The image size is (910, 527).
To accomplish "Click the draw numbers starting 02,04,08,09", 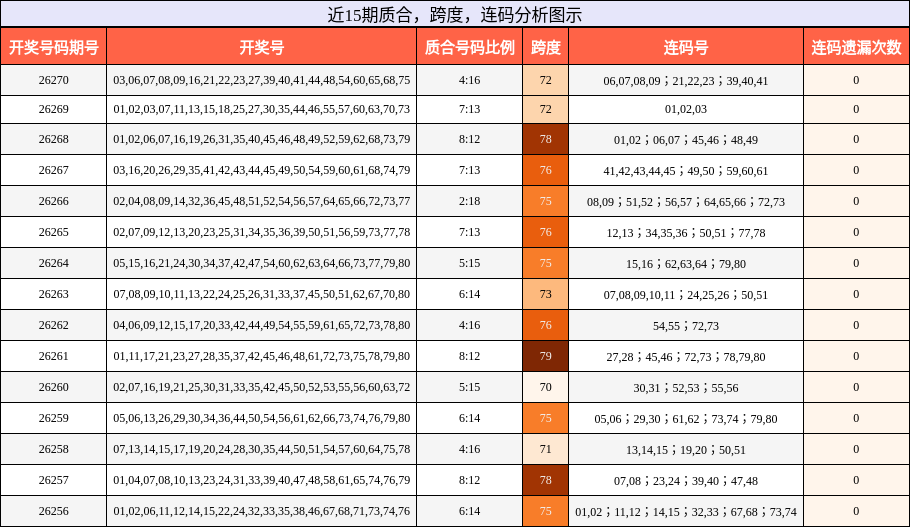I will [x=262, y=201].
